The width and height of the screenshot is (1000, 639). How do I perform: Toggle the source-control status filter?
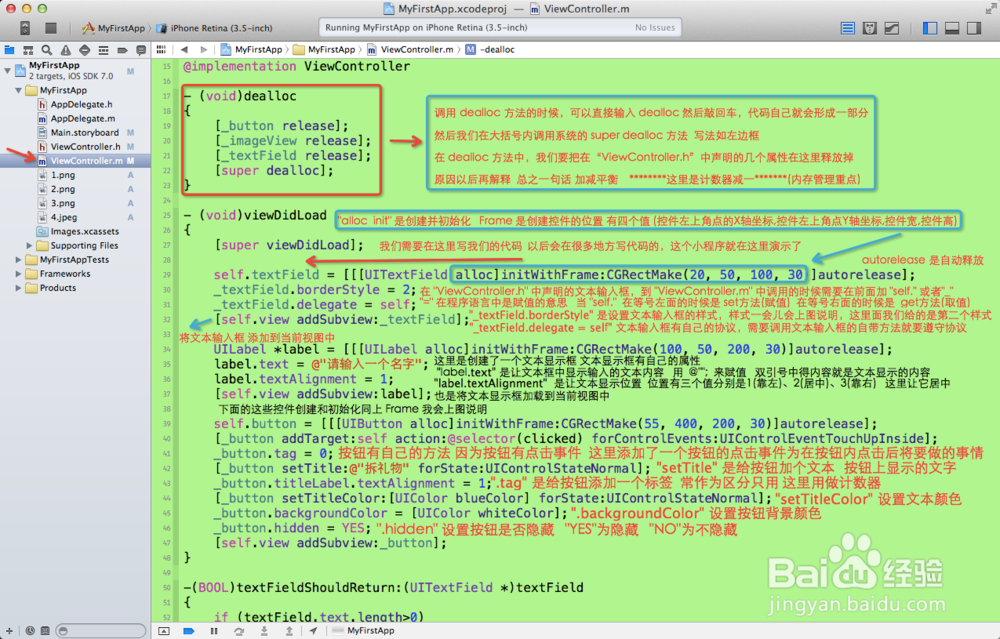pyautogui.click(x=45, y=631)
